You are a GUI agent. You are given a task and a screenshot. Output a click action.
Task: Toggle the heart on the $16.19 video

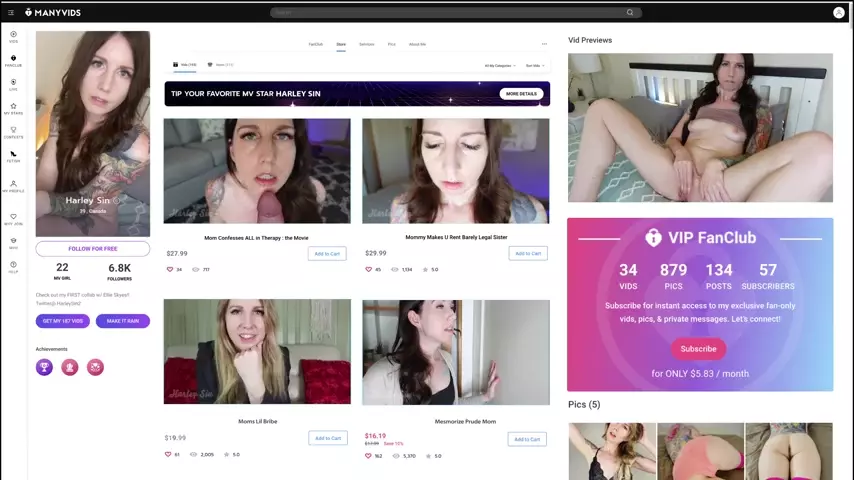(x=369, y=456)
